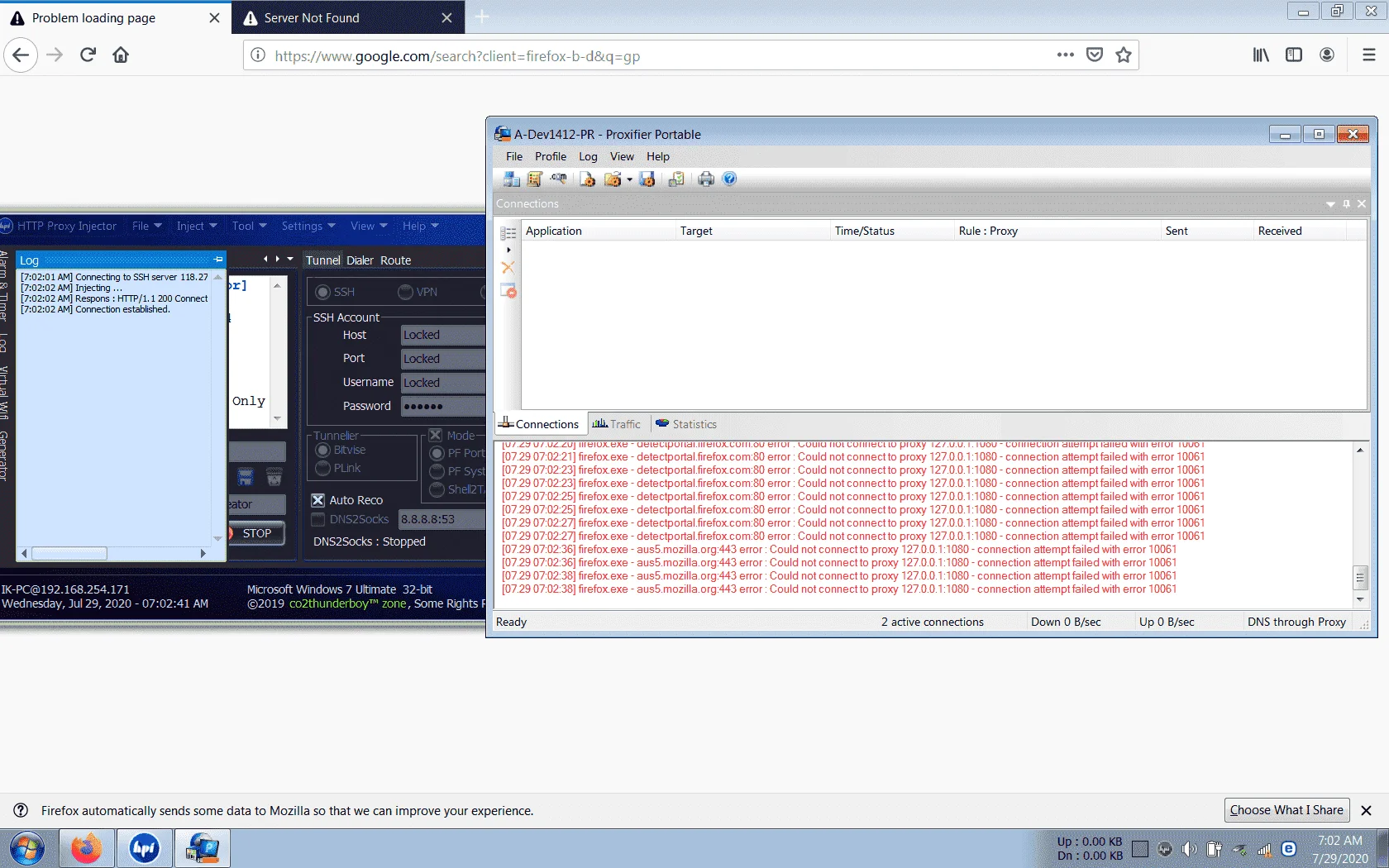The width and height of the screenshot is (1389, 868).
Task: Open the Windows Start orb
Action: 27,848
